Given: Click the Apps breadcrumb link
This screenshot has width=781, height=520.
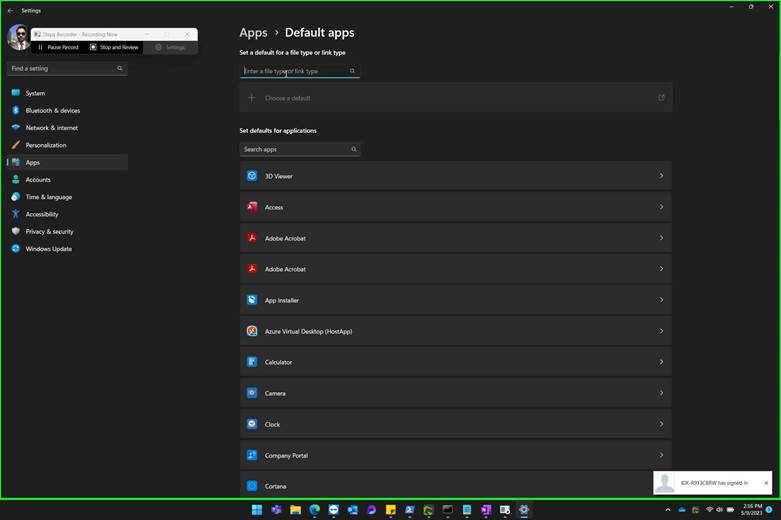Looking at the screenshot, I should [x=253, y=33].
